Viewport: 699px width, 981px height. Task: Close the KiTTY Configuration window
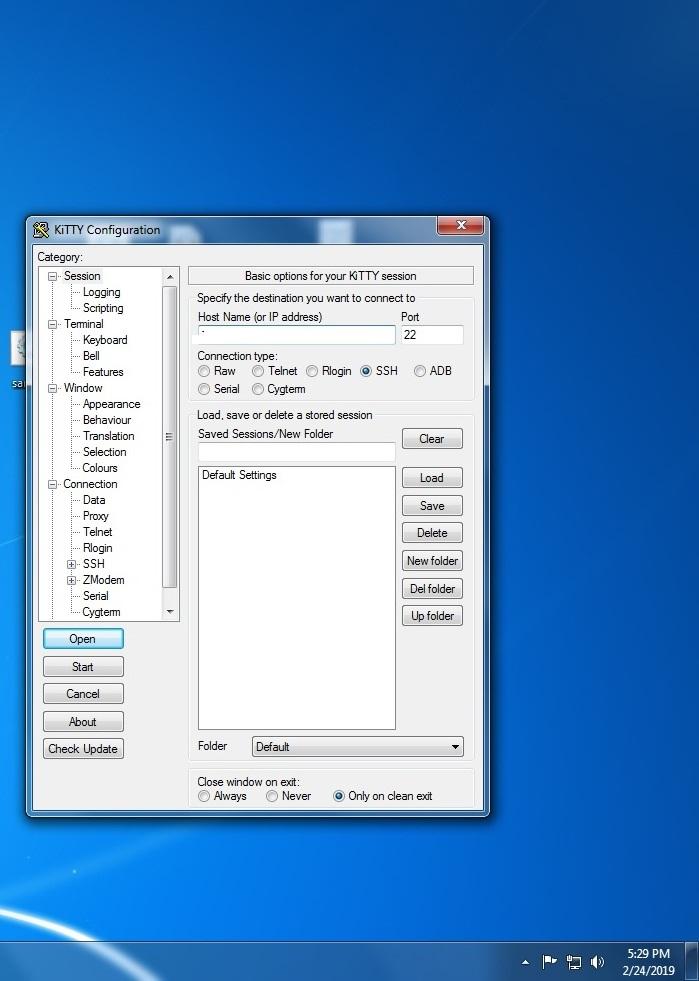461,225
